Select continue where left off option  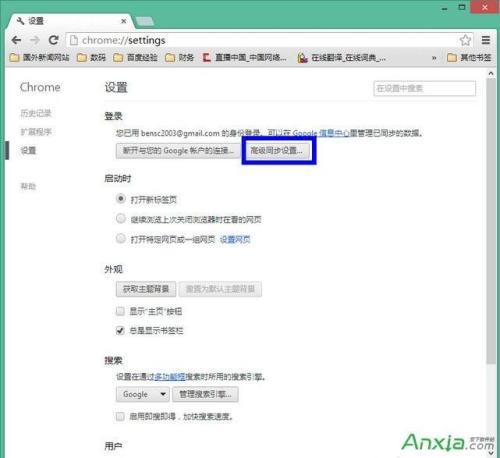[121, 219]
